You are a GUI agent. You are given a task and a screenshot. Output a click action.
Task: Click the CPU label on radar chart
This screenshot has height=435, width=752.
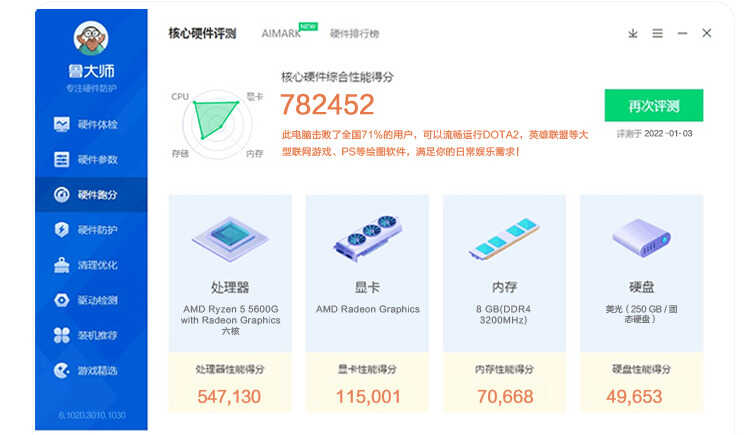click(180, 96)
